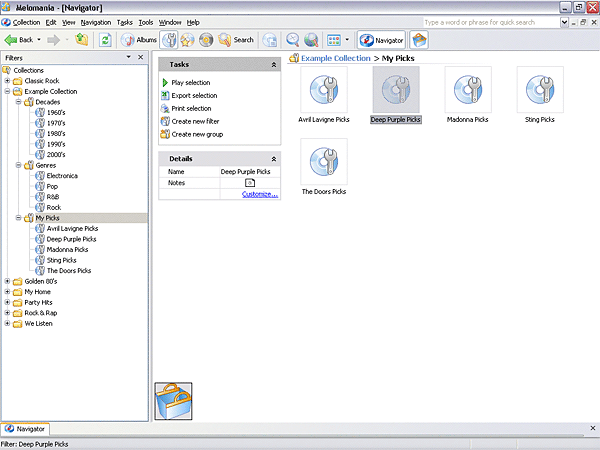This screenshot has height=450, width=600.
Task: Click the Customize link
Action: pyautogui.click(x=260, y=194)
